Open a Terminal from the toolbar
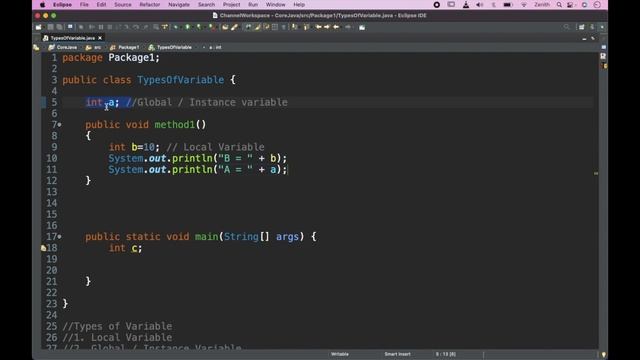The width and height of the screenshot is (640, 360). point(70,27)
